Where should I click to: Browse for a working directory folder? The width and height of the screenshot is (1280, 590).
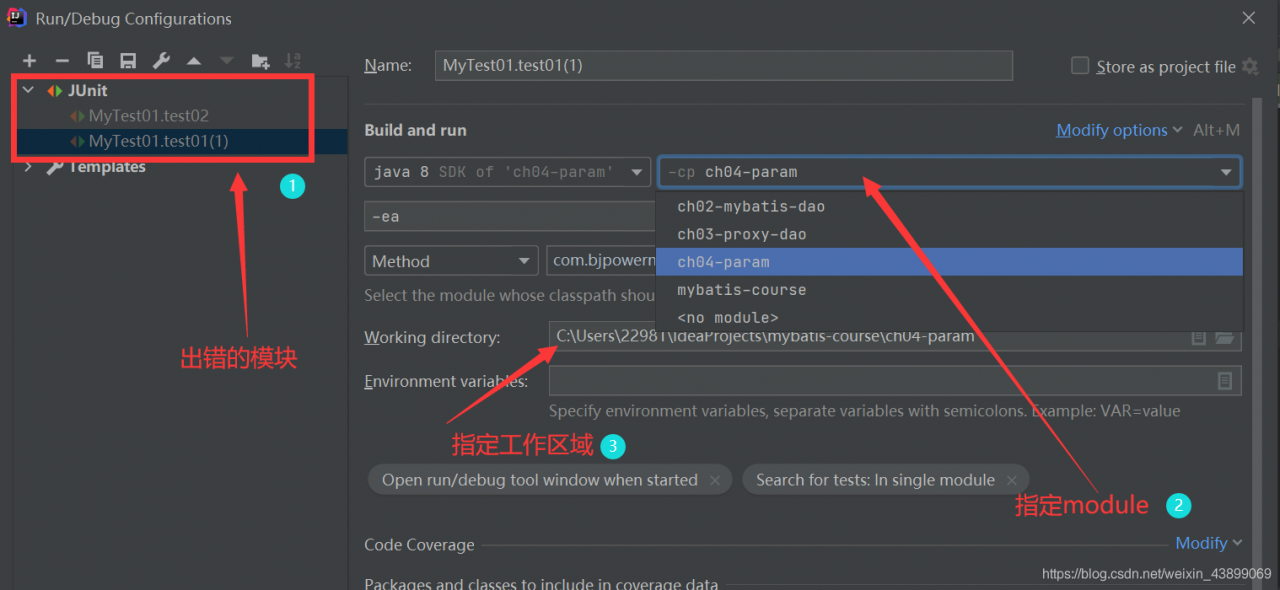click(1224, 338)
